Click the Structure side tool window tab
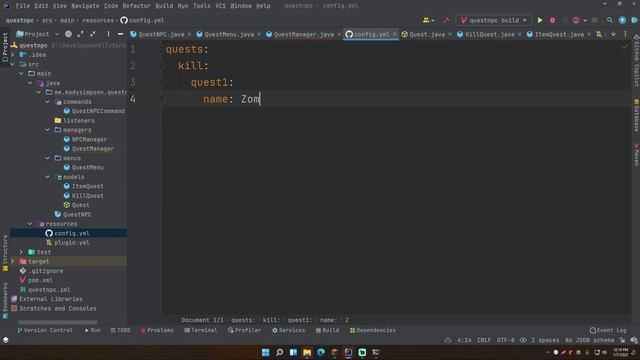640x360 pixels. point(5,253)
